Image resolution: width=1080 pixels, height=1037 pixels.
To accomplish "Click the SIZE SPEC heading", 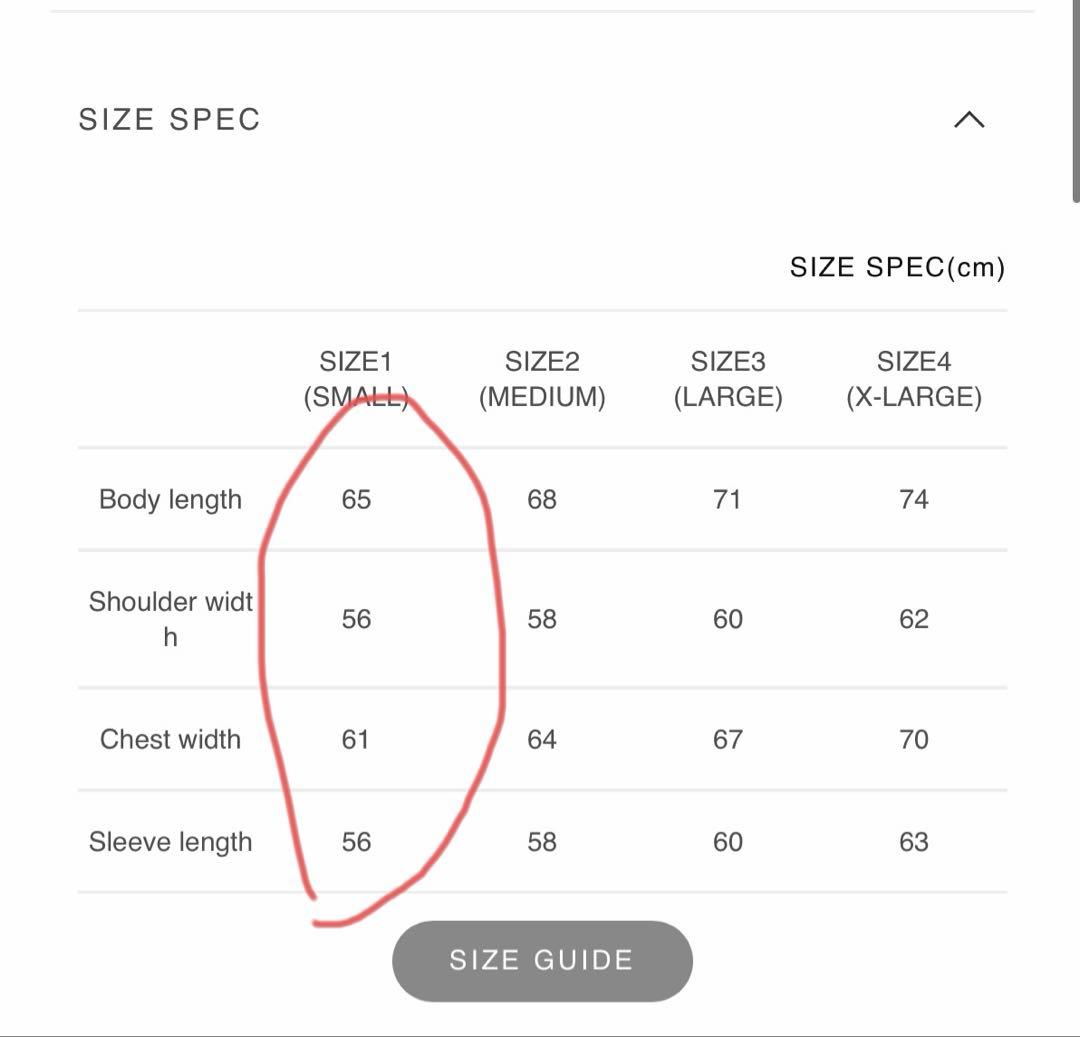I will click(x=170, y=120).
